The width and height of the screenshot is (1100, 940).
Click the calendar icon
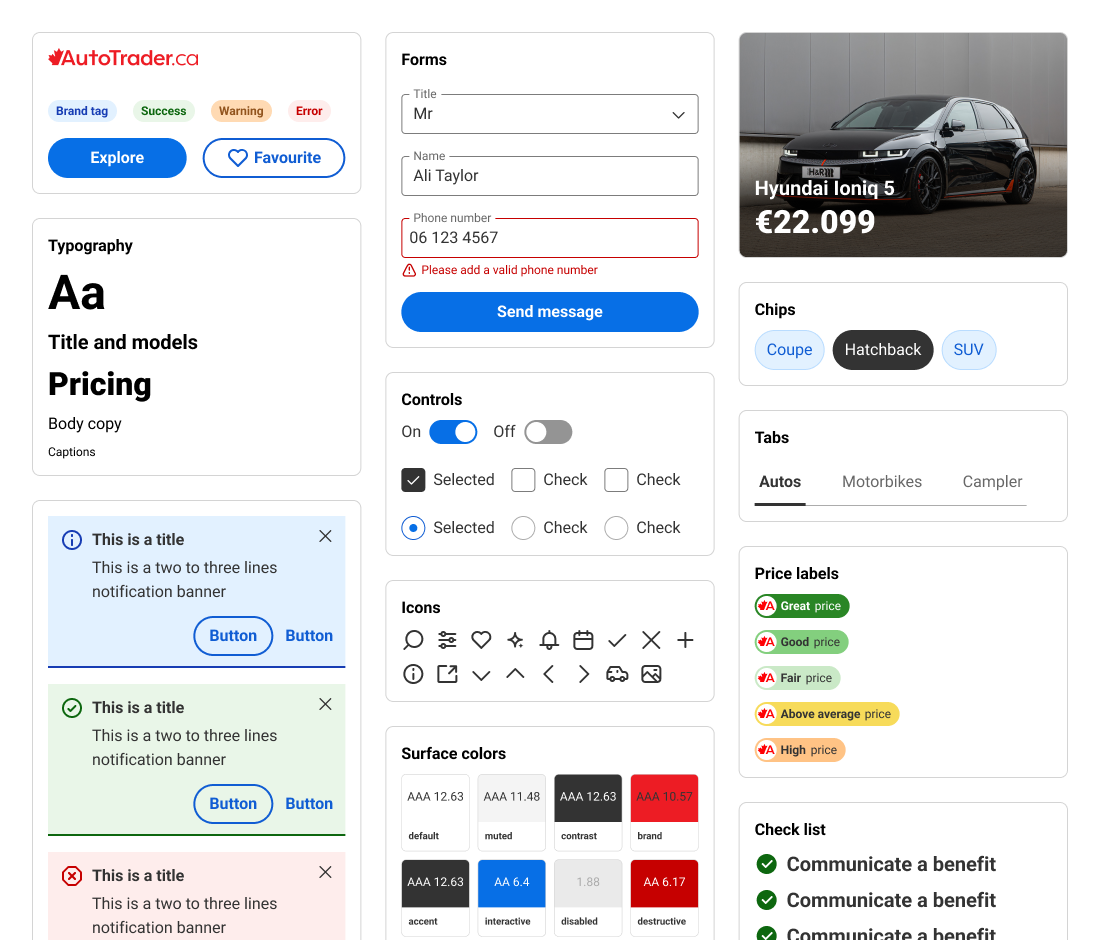(x=583, y=640)
